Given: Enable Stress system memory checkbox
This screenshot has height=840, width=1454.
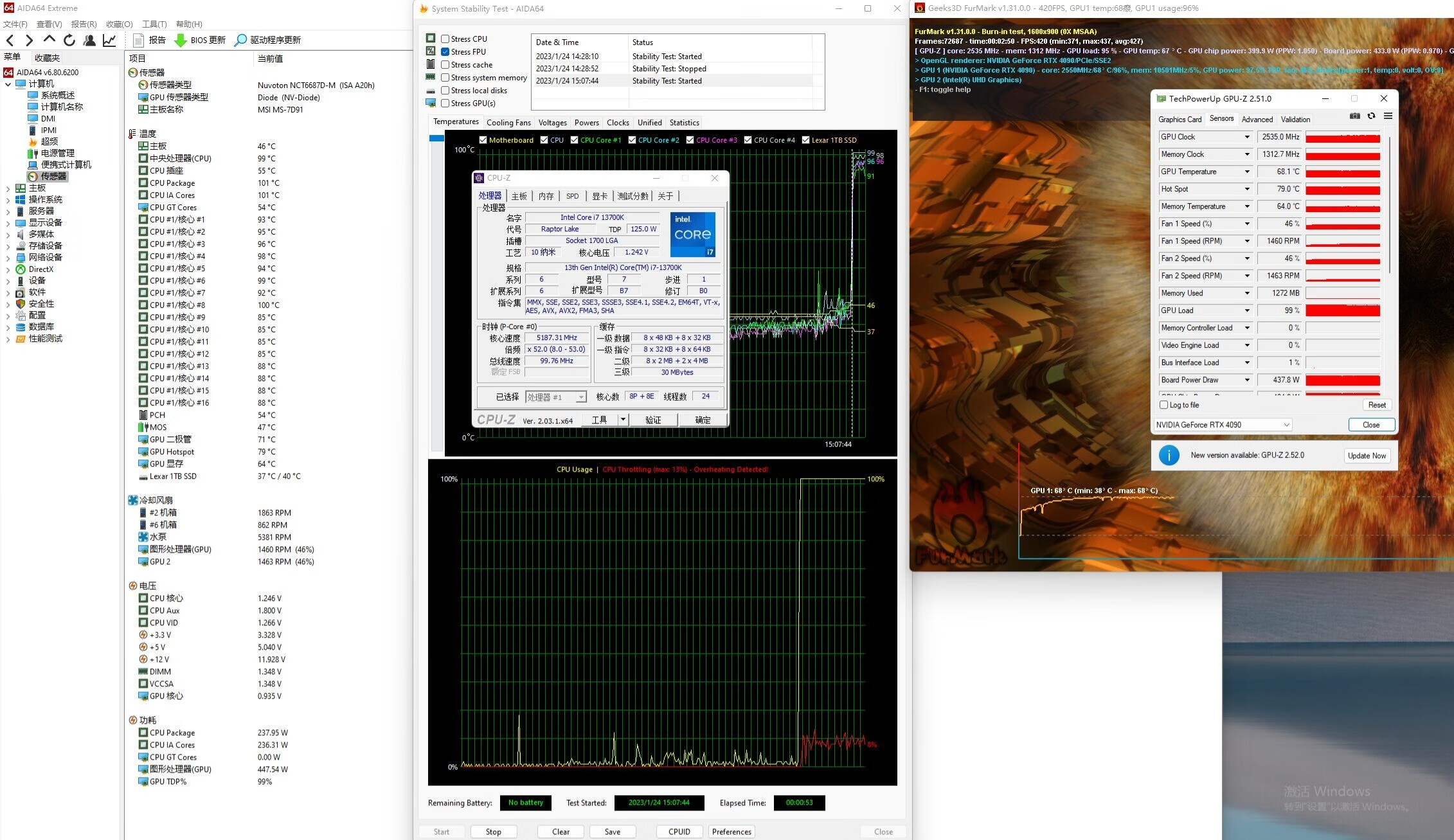Looking at the screenshot, I should pyautogui.click(x=445, y=77).
